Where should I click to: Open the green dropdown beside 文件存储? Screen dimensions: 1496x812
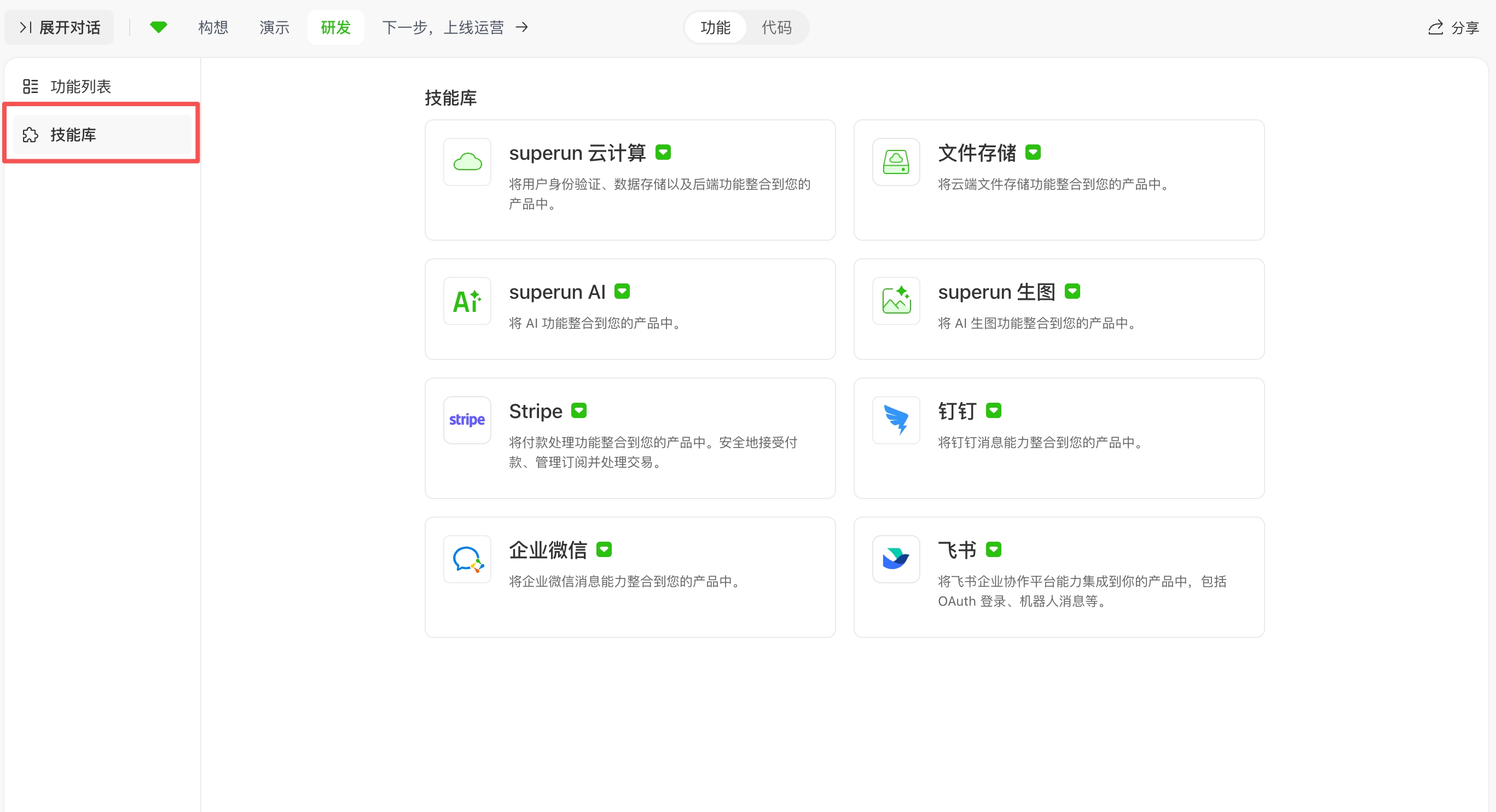click(x=1033, y=152)
